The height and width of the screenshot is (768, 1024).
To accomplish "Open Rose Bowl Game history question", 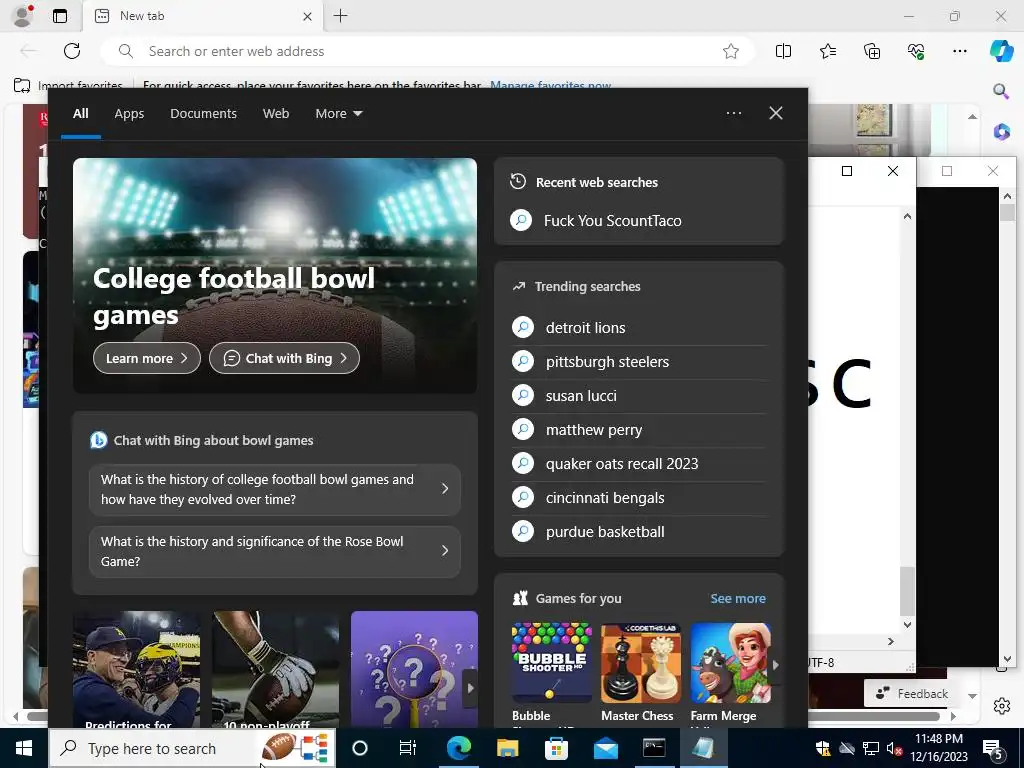I will click(x=274, y=551).
